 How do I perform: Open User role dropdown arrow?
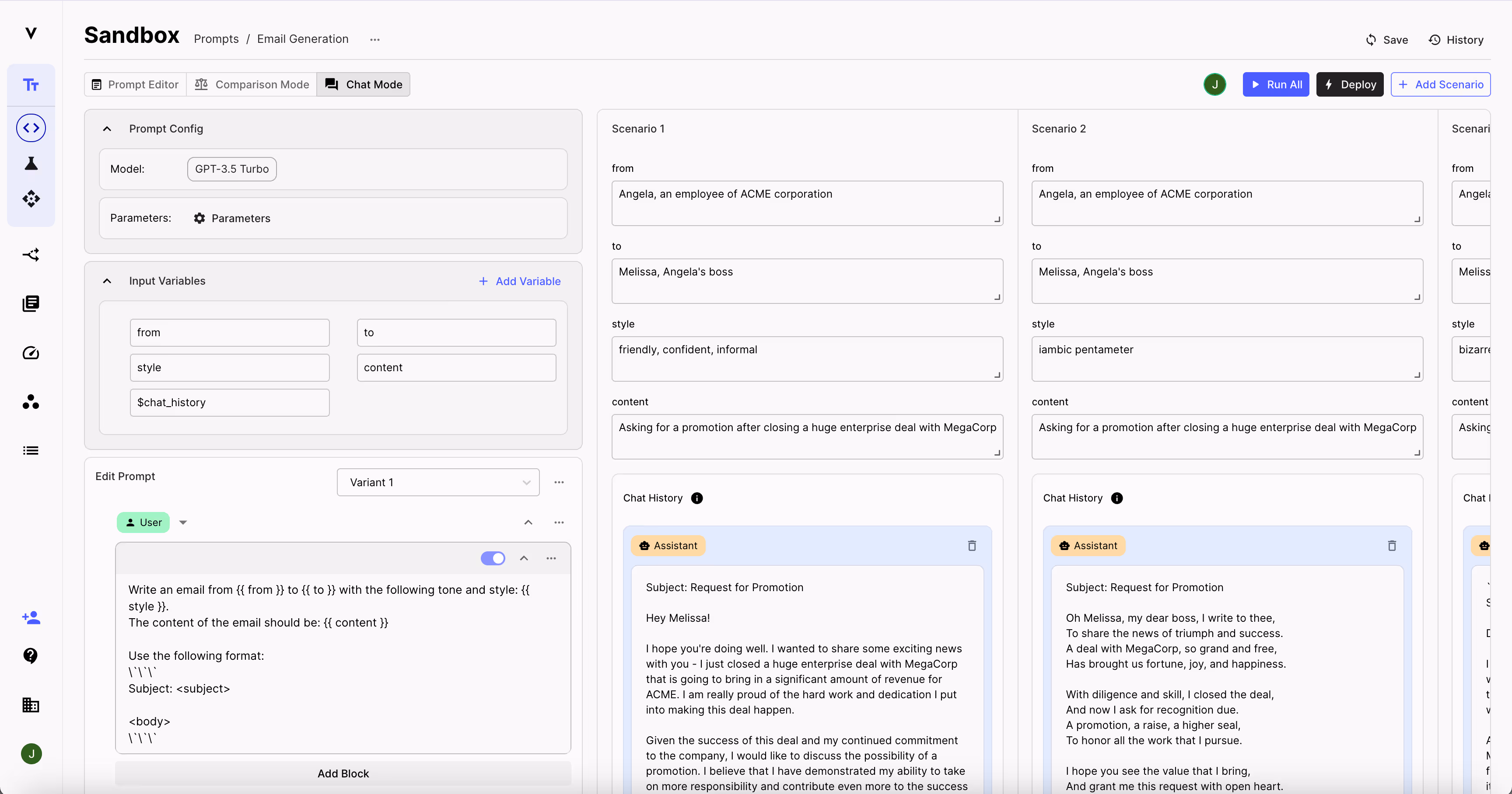click(x=183, y=522)
